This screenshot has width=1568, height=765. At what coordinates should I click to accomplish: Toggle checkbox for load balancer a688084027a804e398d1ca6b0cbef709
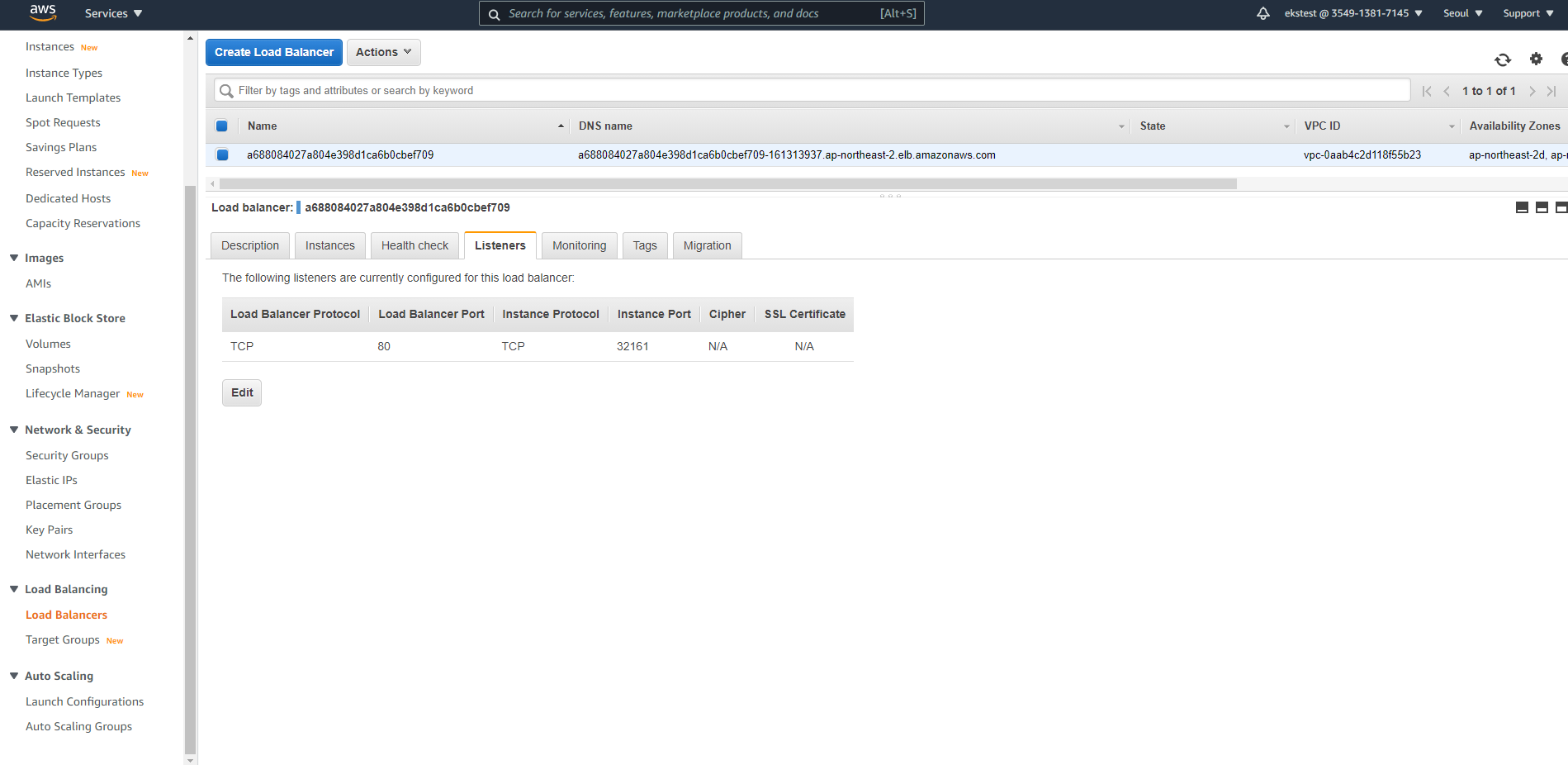222,154
